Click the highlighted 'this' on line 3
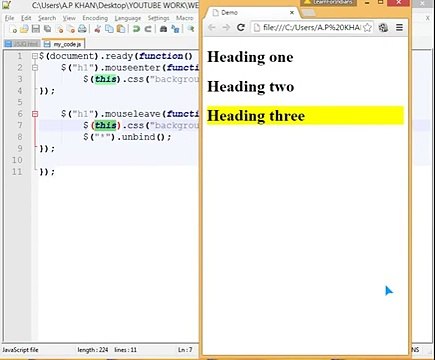The width and height of the screenshot is (435, 360). click(105, 79)
